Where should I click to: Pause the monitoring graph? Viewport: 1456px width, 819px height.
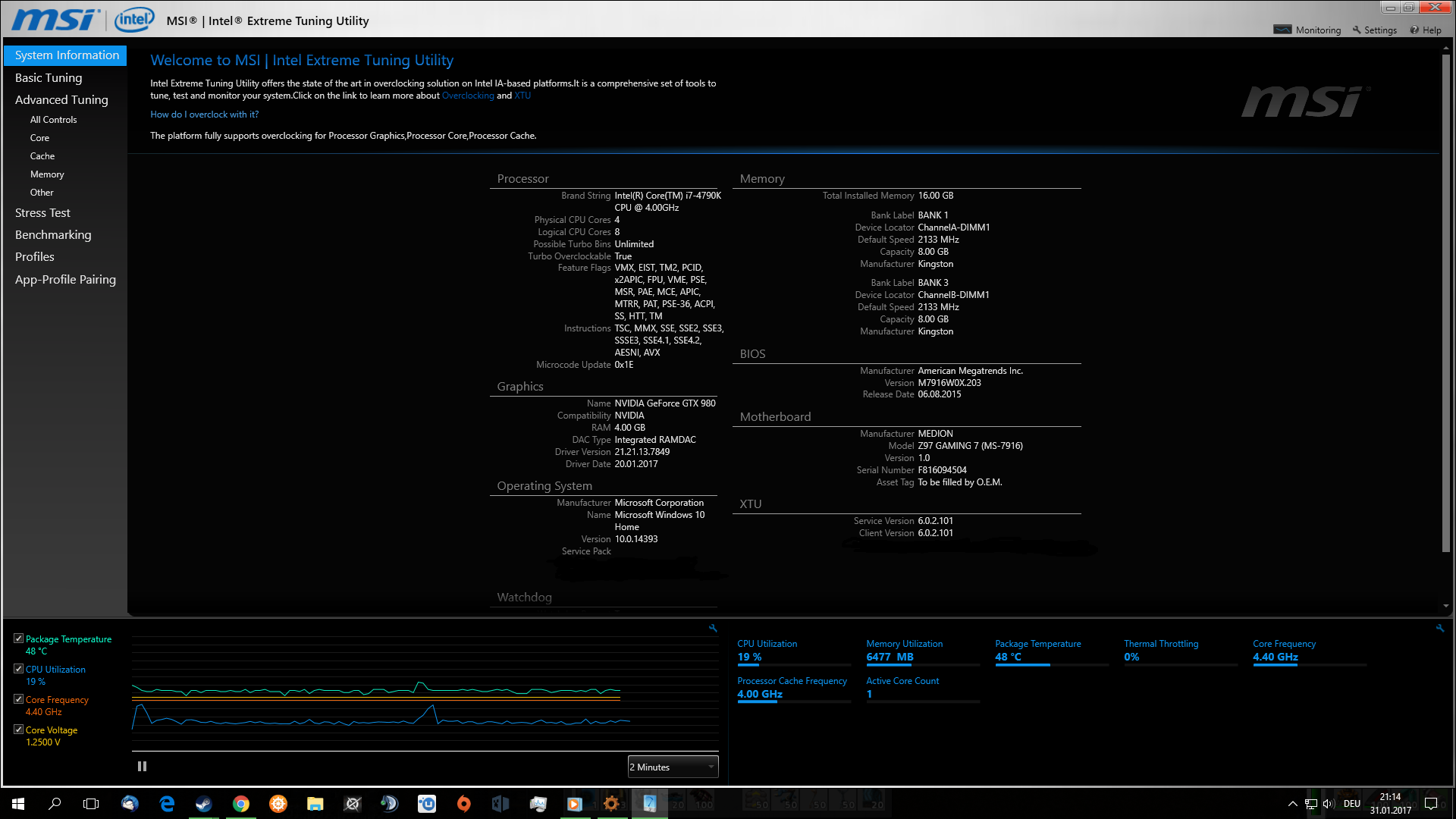[142, 767]
